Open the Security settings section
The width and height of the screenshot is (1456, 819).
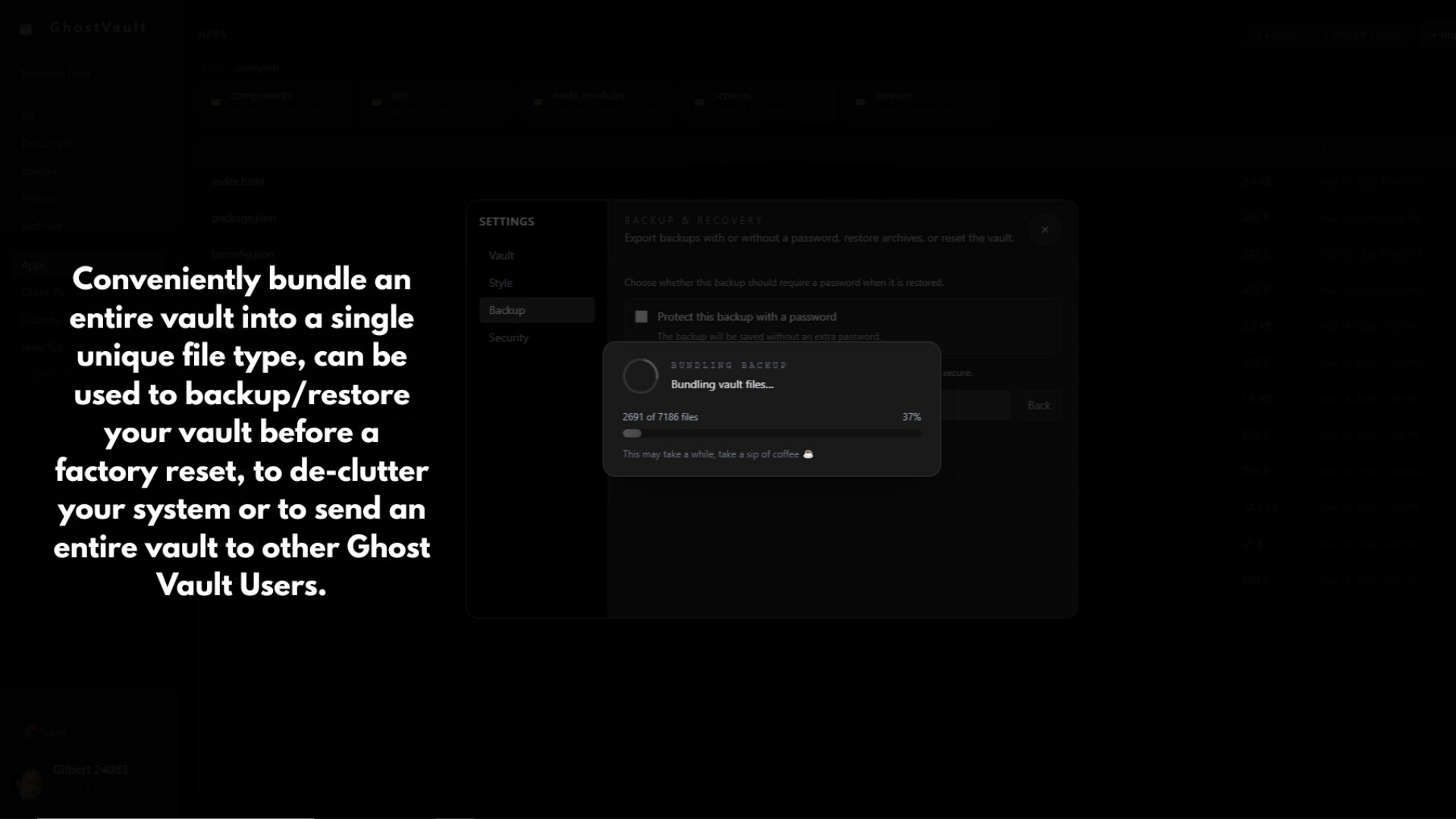pos(508,337)
